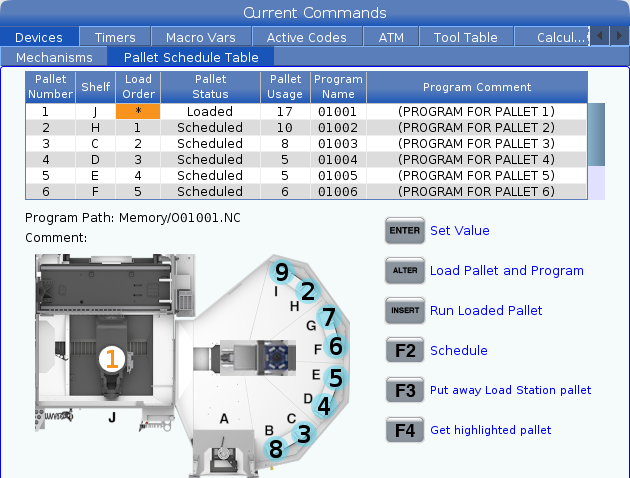Select pallet 3 circle on shelf C
Image resolution: width=630 pixels, height=478 pixels.
coord(303,434)
